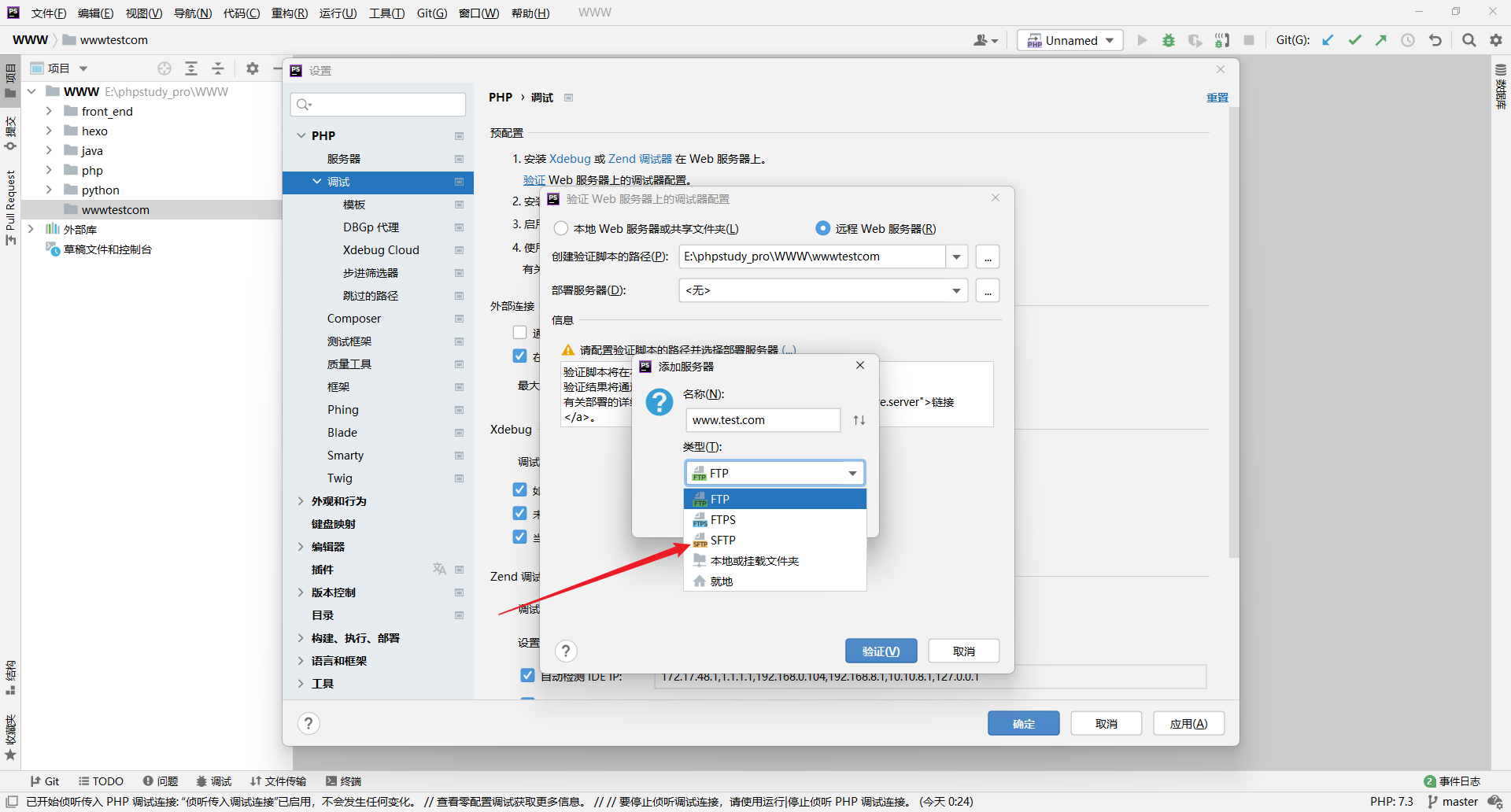This screenshot has height=812, width=1511.
Task: Click the user account icon
Action: click(x=985, y=40)
